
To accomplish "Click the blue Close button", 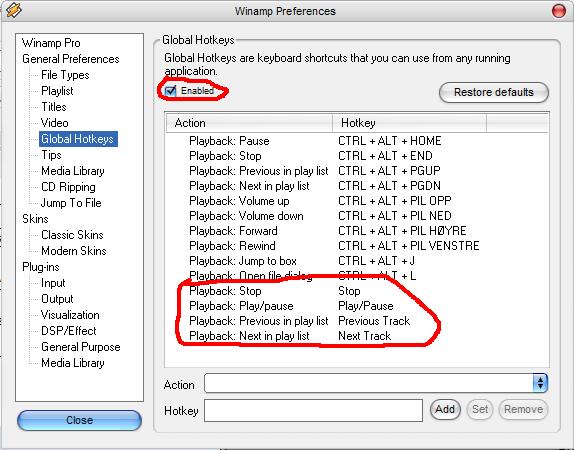I will [x=79, y=420].
